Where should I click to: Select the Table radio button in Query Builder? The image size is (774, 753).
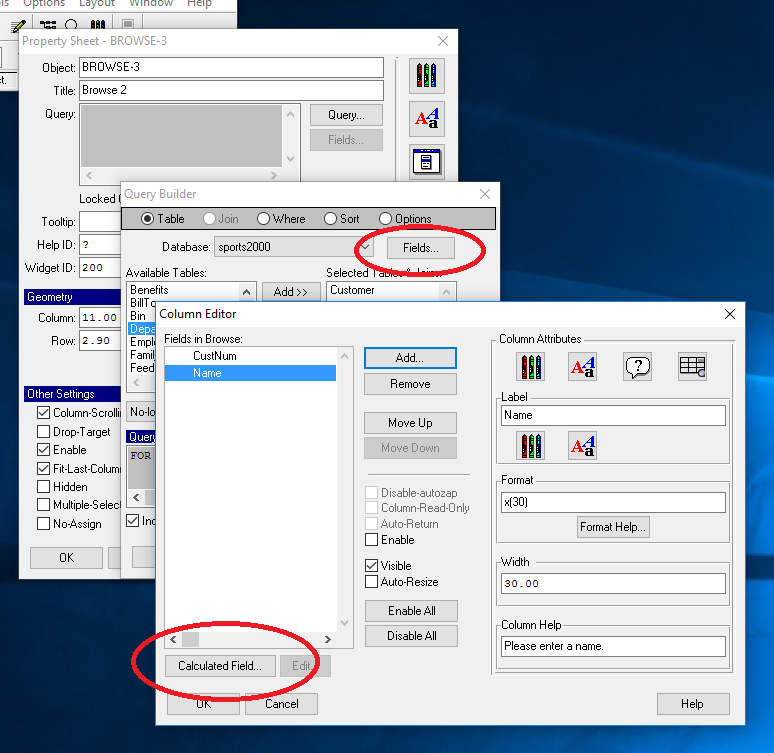pyautogui.click(x=147, y=219)
